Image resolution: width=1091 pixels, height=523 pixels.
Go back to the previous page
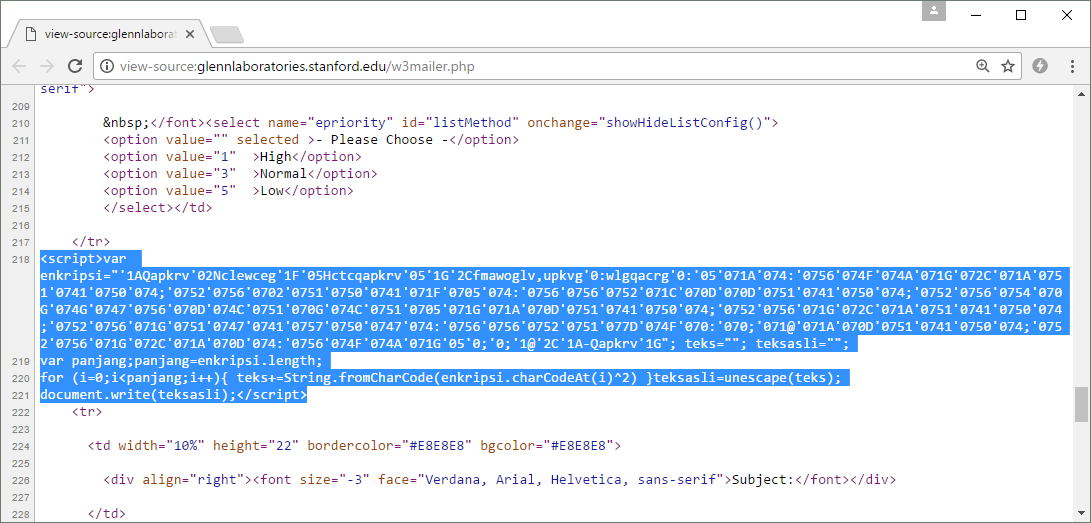click(x=19, y=66)
